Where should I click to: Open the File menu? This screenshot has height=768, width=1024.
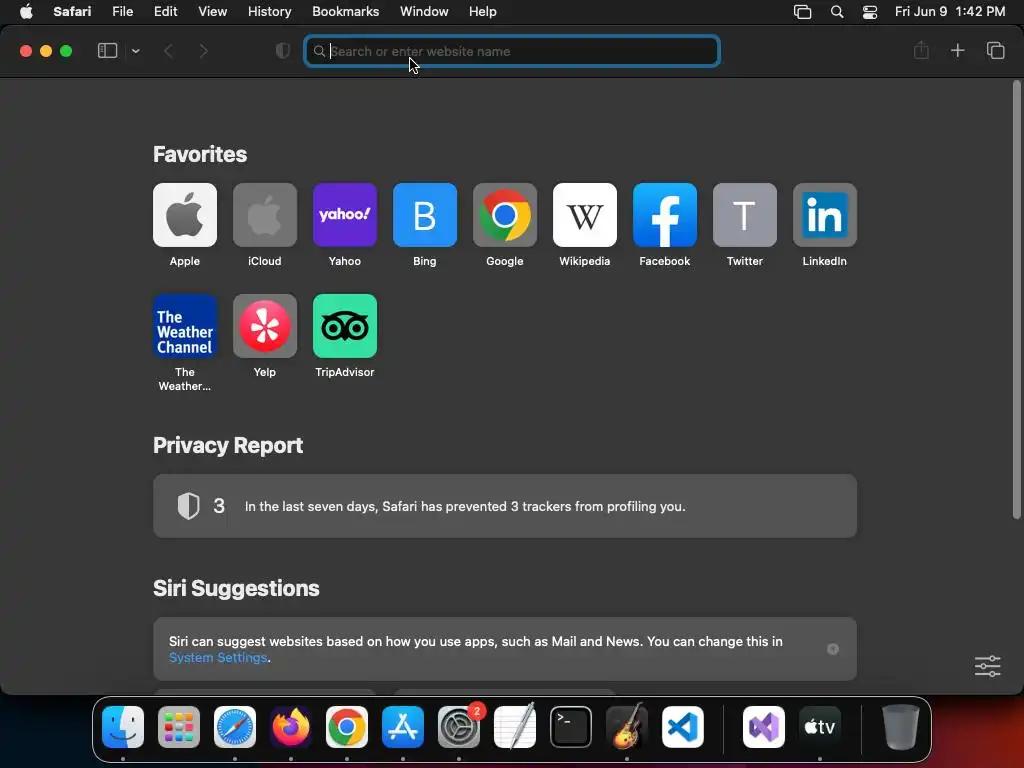122,12
